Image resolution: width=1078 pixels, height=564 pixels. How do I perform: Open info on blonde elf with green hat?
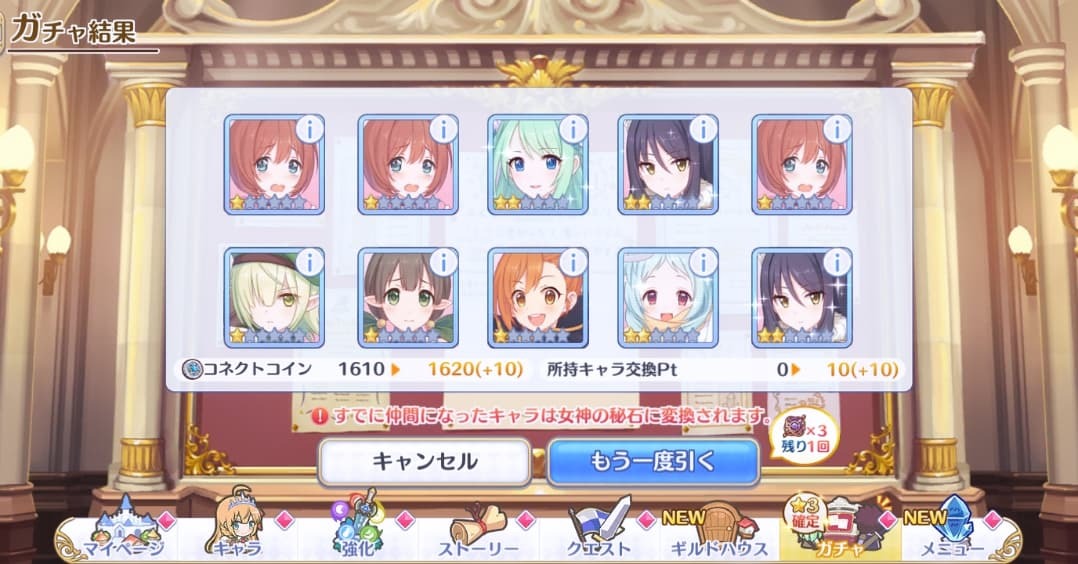pos(309,262)
